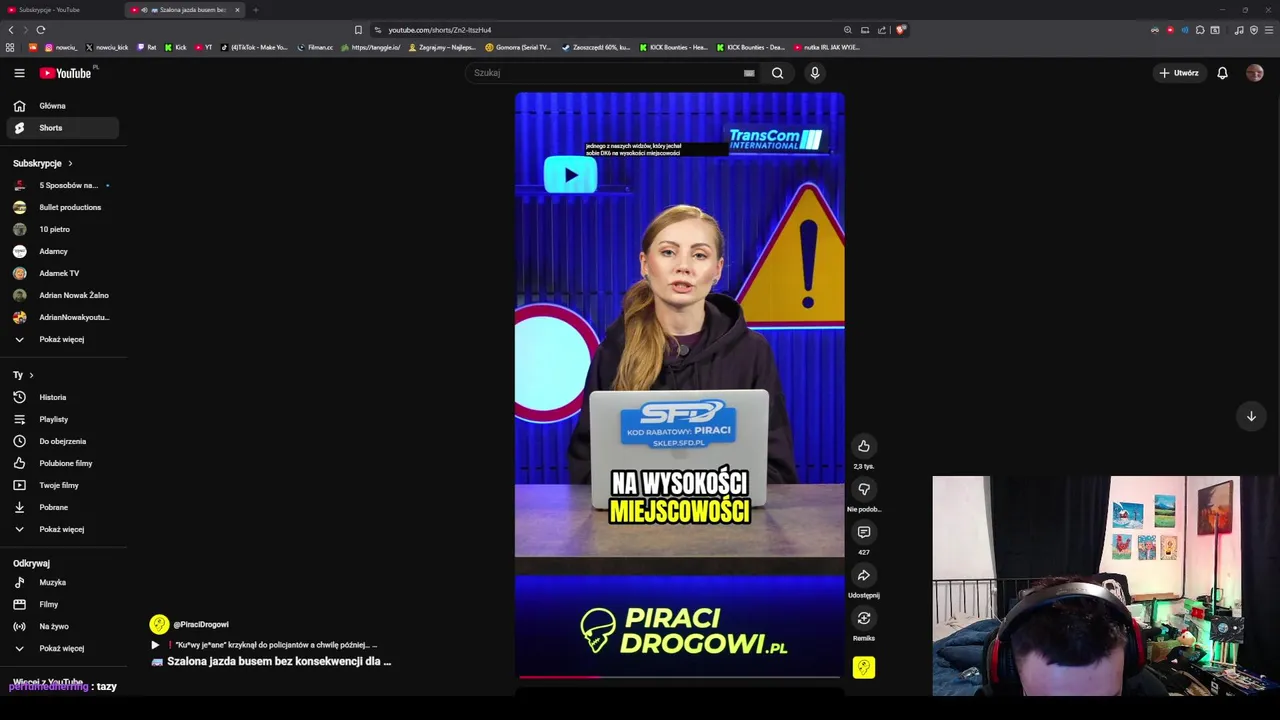Image resolution: width=1280 pixels, height=720 pixels.
Task: Open the nowciu_ Instagram bookmark
Action: [61, 47]
